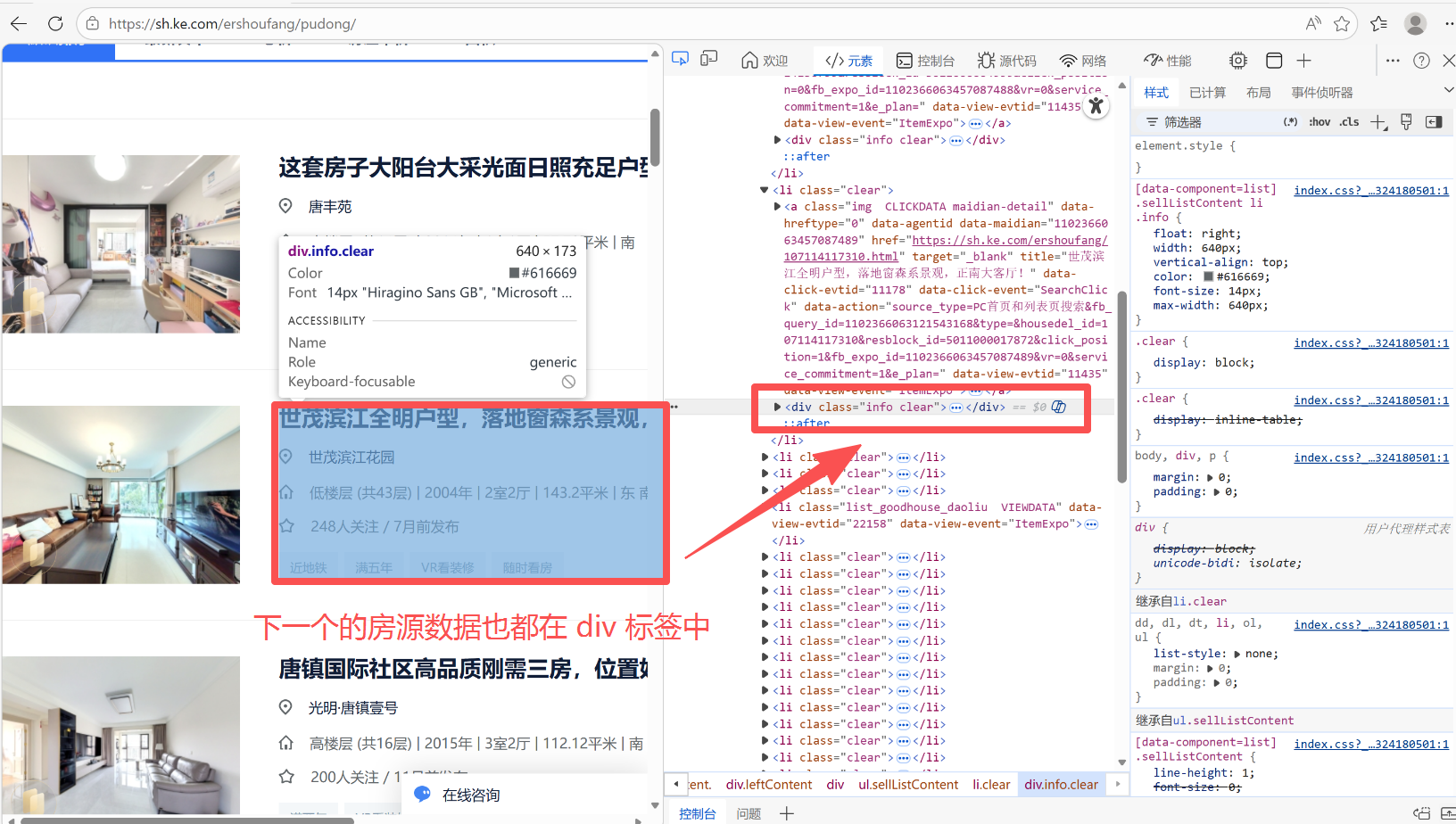The height and width of the screenshot is (824, 1456).
Task: Add this page to favorites with star
Action: [1342, 24]
